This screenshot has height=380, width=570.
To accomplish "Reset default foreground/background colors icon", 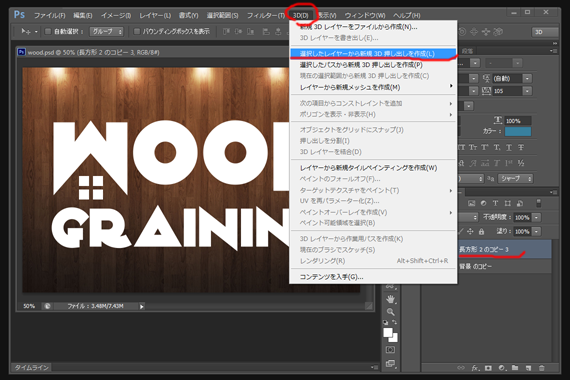I will point(386,322).
